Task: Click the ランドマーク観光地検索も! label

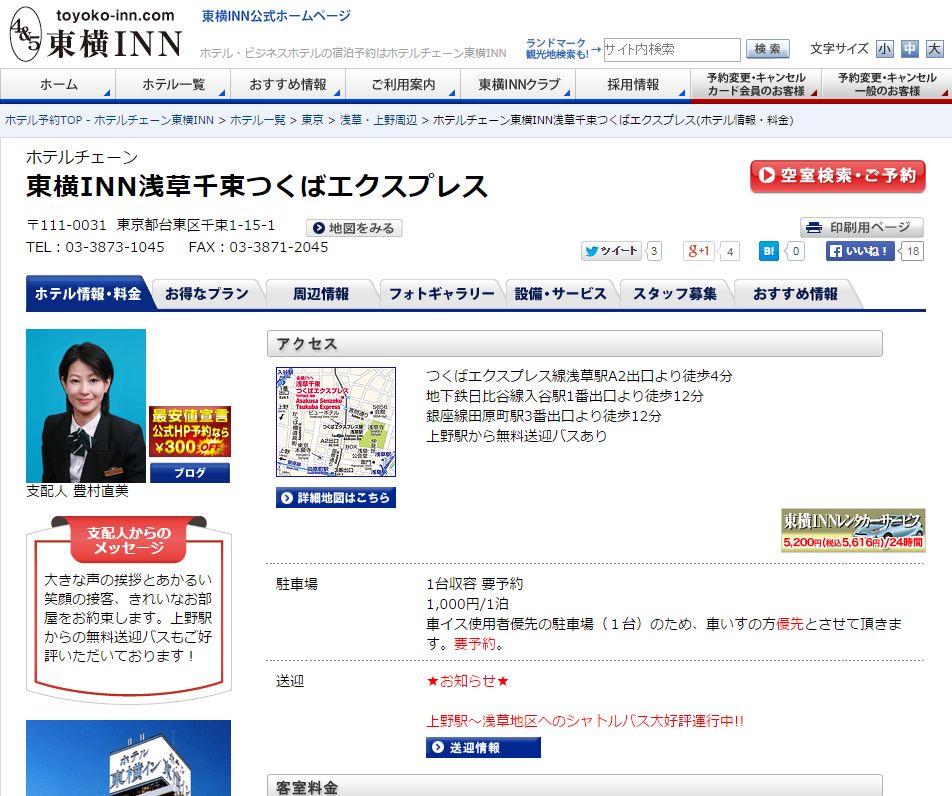Action: 557,49
